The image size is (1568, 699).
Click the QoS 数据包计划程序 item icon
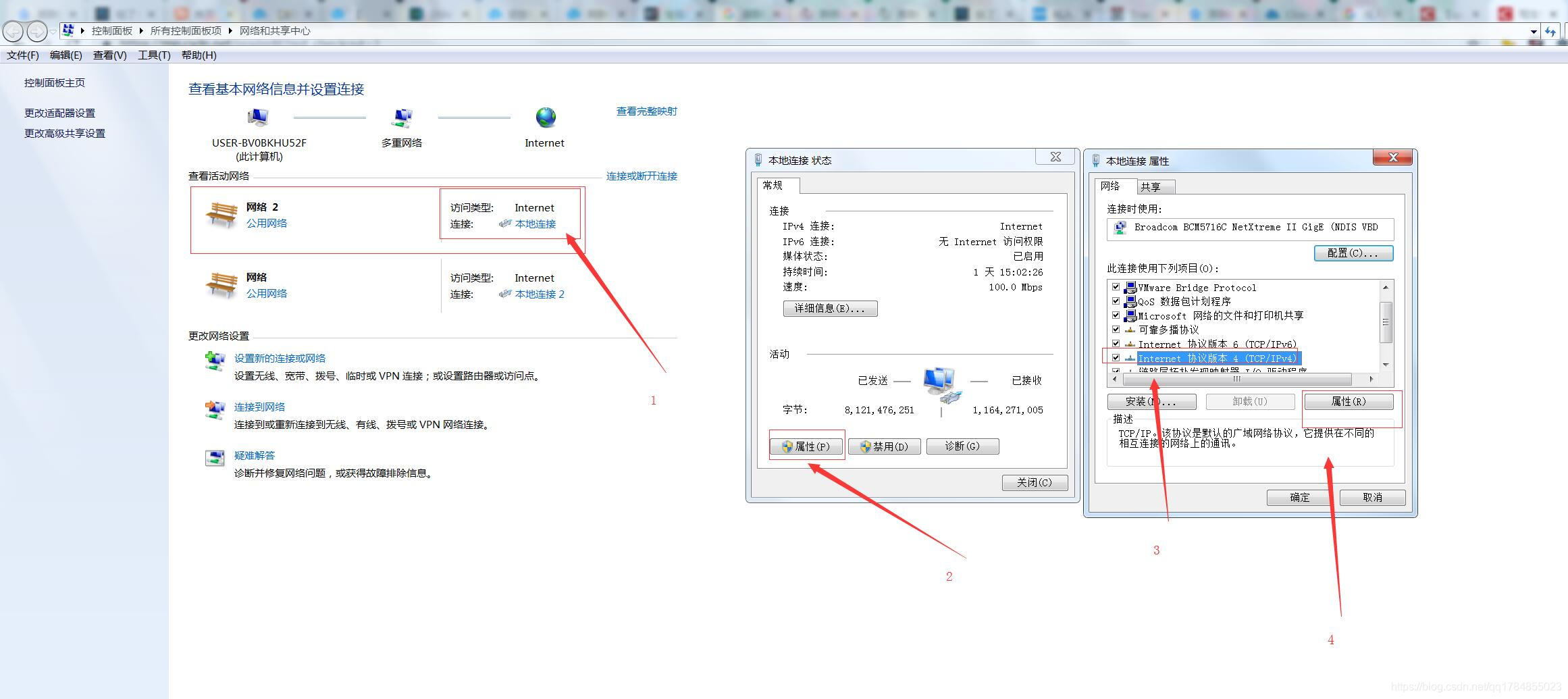[1130, 301]
